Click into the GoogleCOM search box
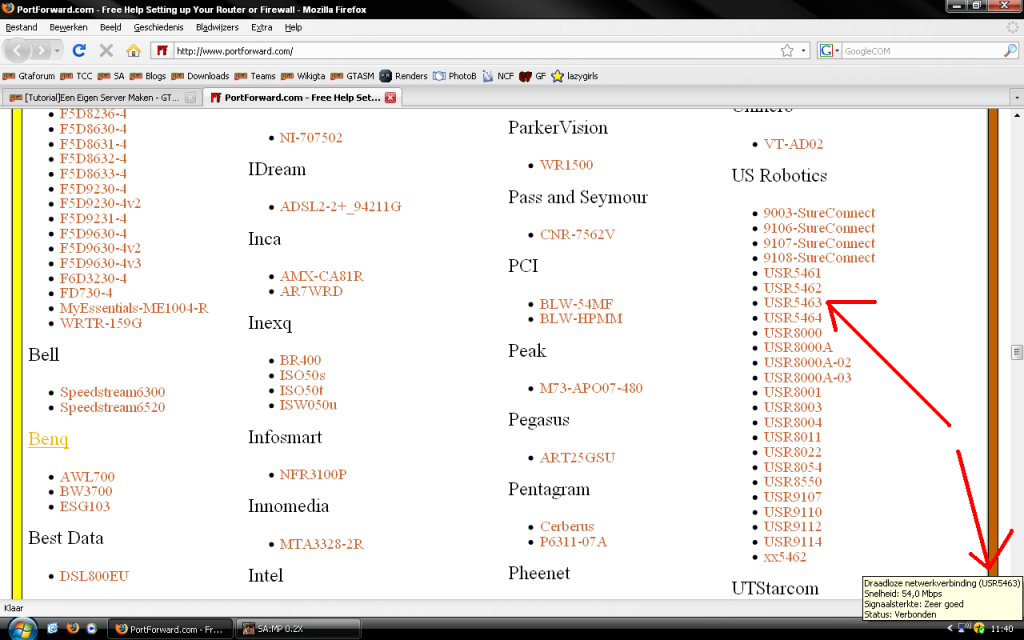Viewport: 1024px width, 640px height. (x=922, y=50)
